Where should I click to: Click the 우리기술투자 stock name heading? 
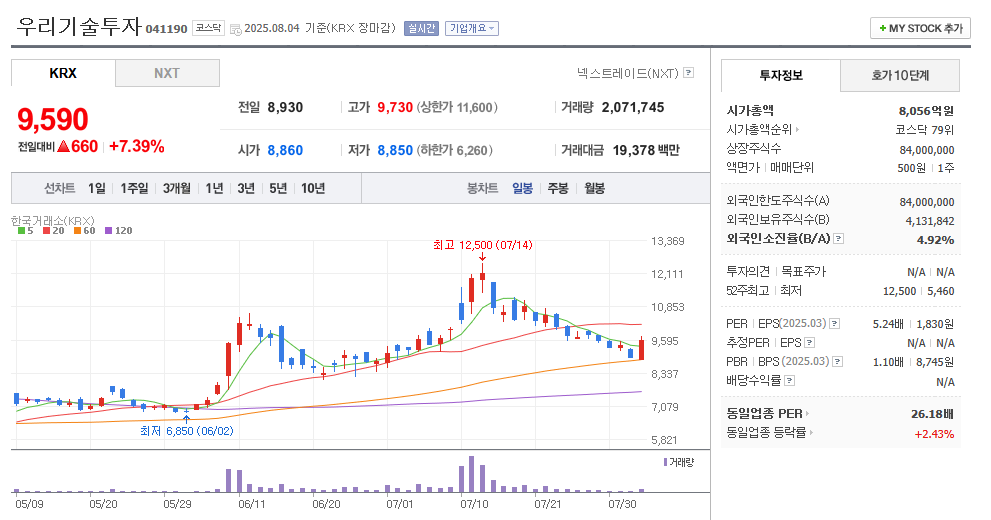coord(78,27)
